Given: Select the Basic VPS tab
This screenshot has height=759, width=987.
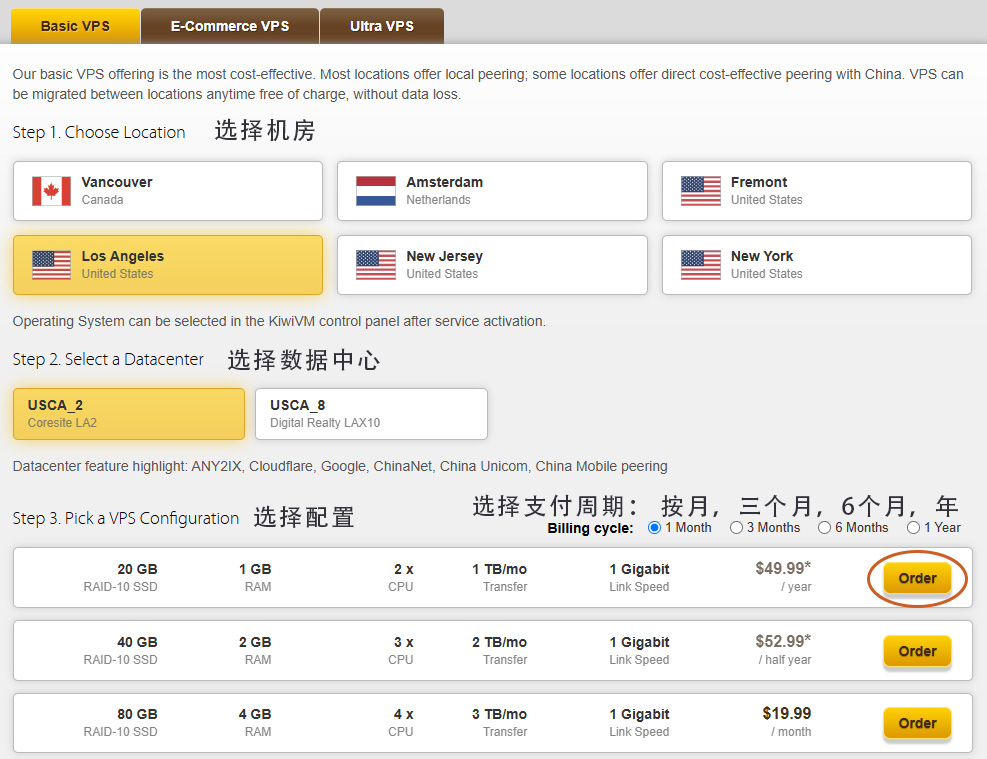Looking at the screenshot, I should coord(74,26).
